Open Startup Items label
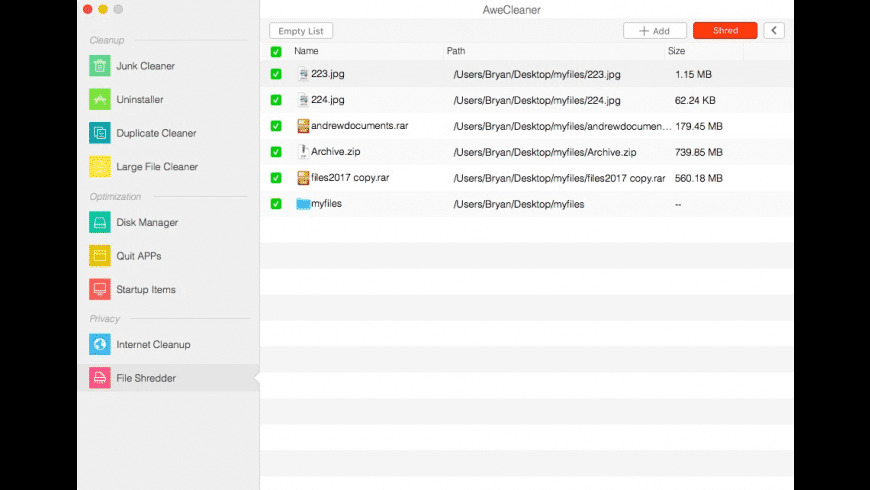 (146, 289)
